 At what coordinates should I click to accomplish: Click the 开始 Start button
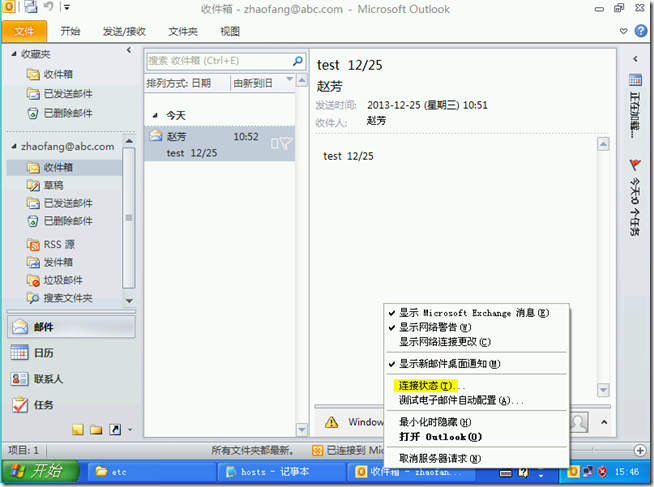(x=40, y=472)
